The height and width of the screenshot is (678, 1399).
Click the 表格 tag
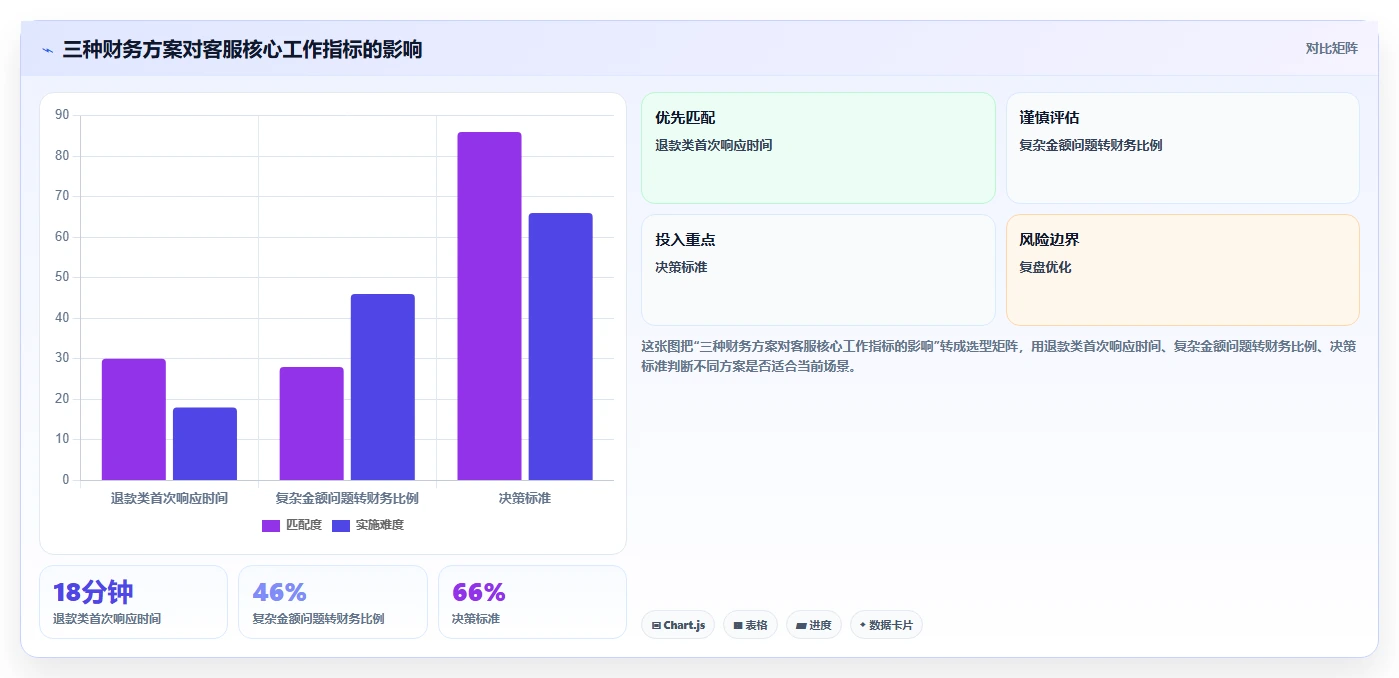(x=750, y=625)
